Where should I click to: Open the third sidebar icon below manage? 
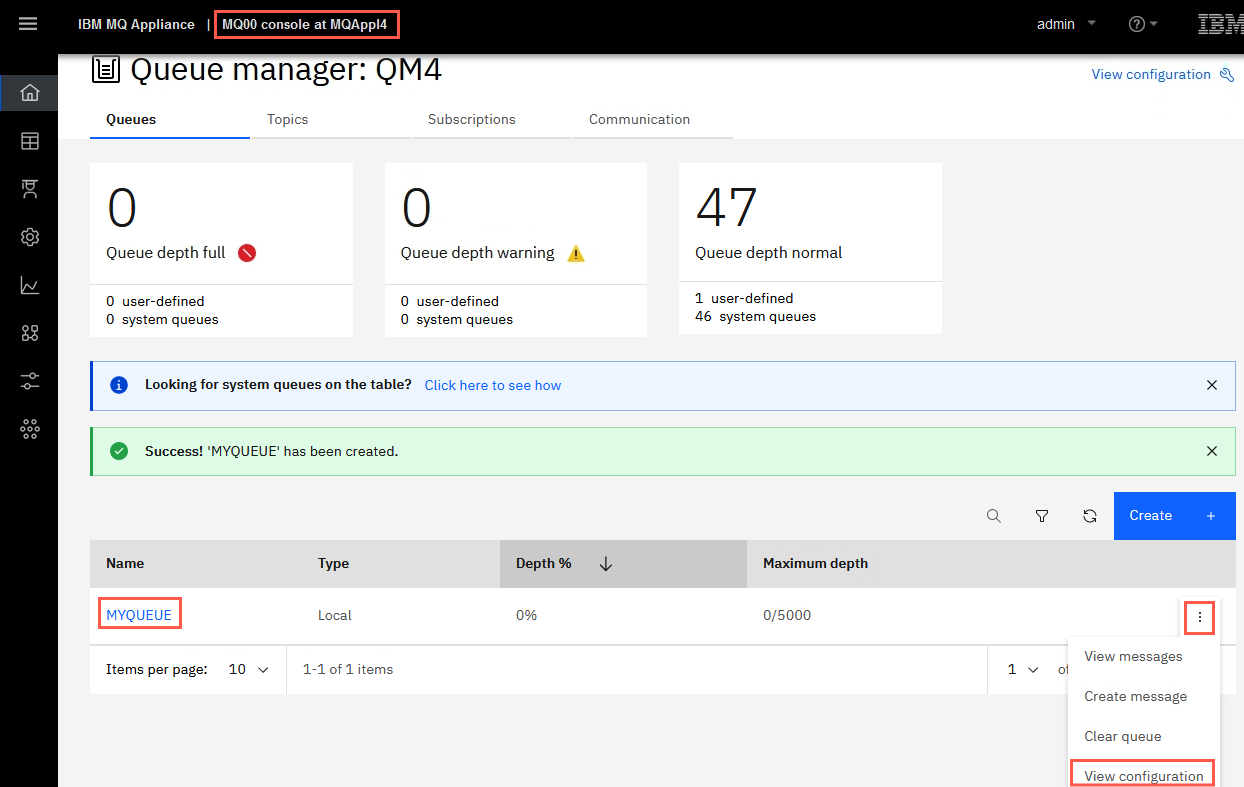(x=30, y=189)
